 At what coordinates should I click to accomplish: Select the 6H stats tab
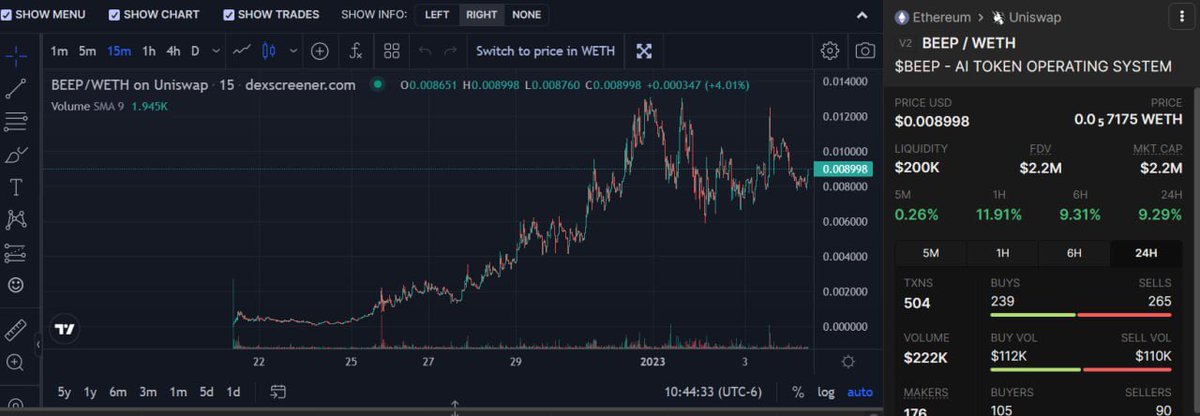(1074, 253)
